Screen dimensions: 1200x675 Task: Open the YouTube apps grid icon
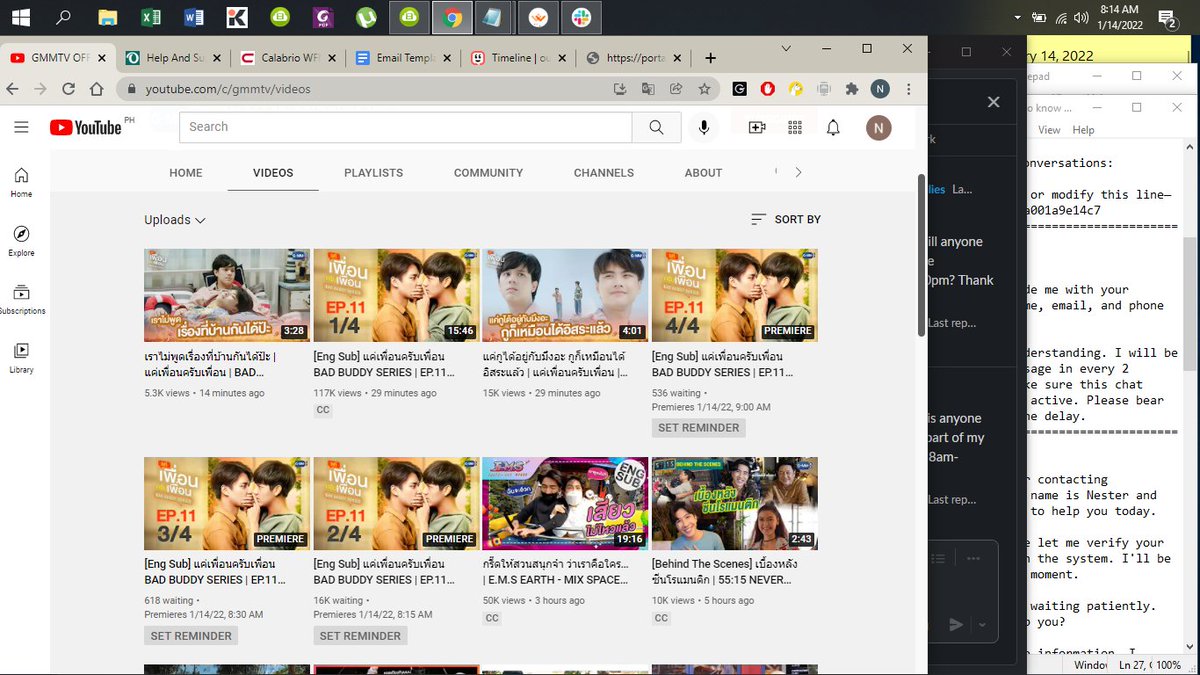point(796,127)
